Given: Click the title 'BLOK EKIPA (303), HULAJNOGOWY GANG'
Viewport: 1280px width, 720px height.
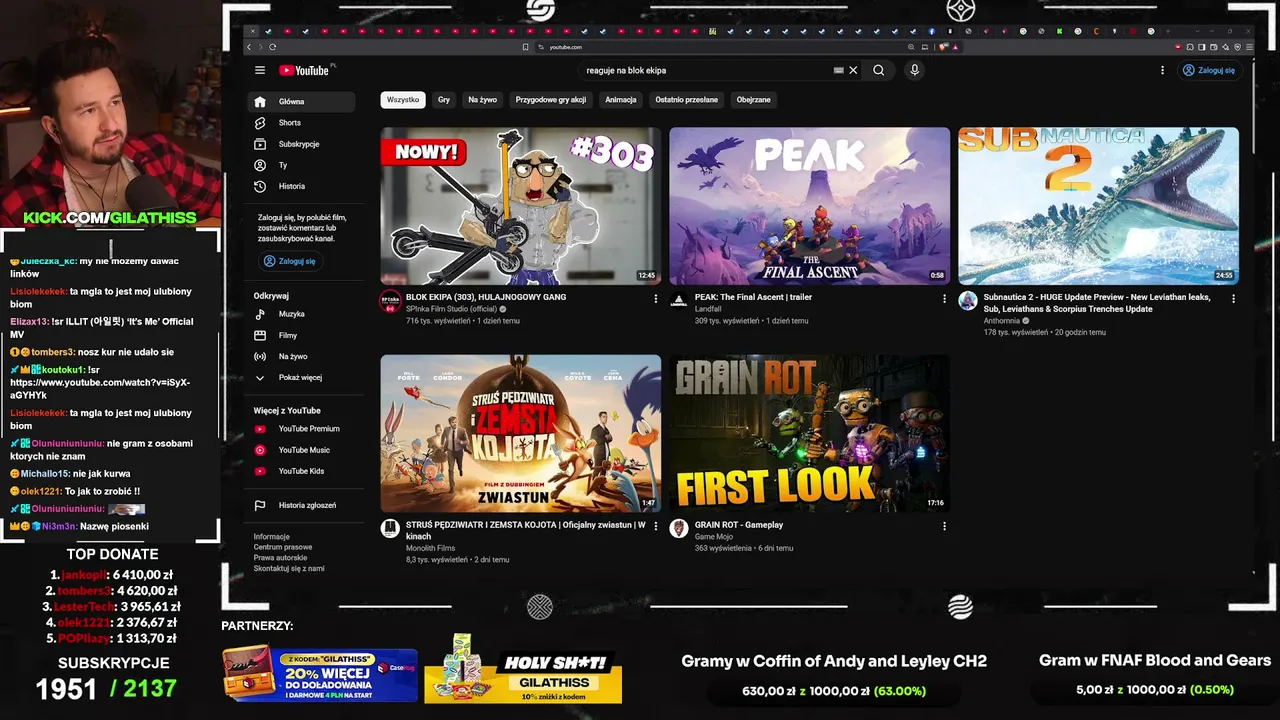Looking at the screenshot, I should (x=486, y=297).
